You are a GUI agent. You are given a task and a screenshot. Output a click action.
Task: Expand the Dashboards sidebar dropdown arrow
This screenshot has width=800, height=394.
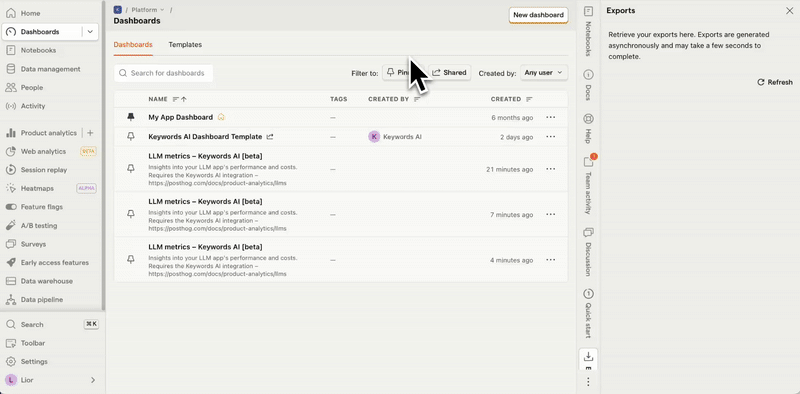90,32
